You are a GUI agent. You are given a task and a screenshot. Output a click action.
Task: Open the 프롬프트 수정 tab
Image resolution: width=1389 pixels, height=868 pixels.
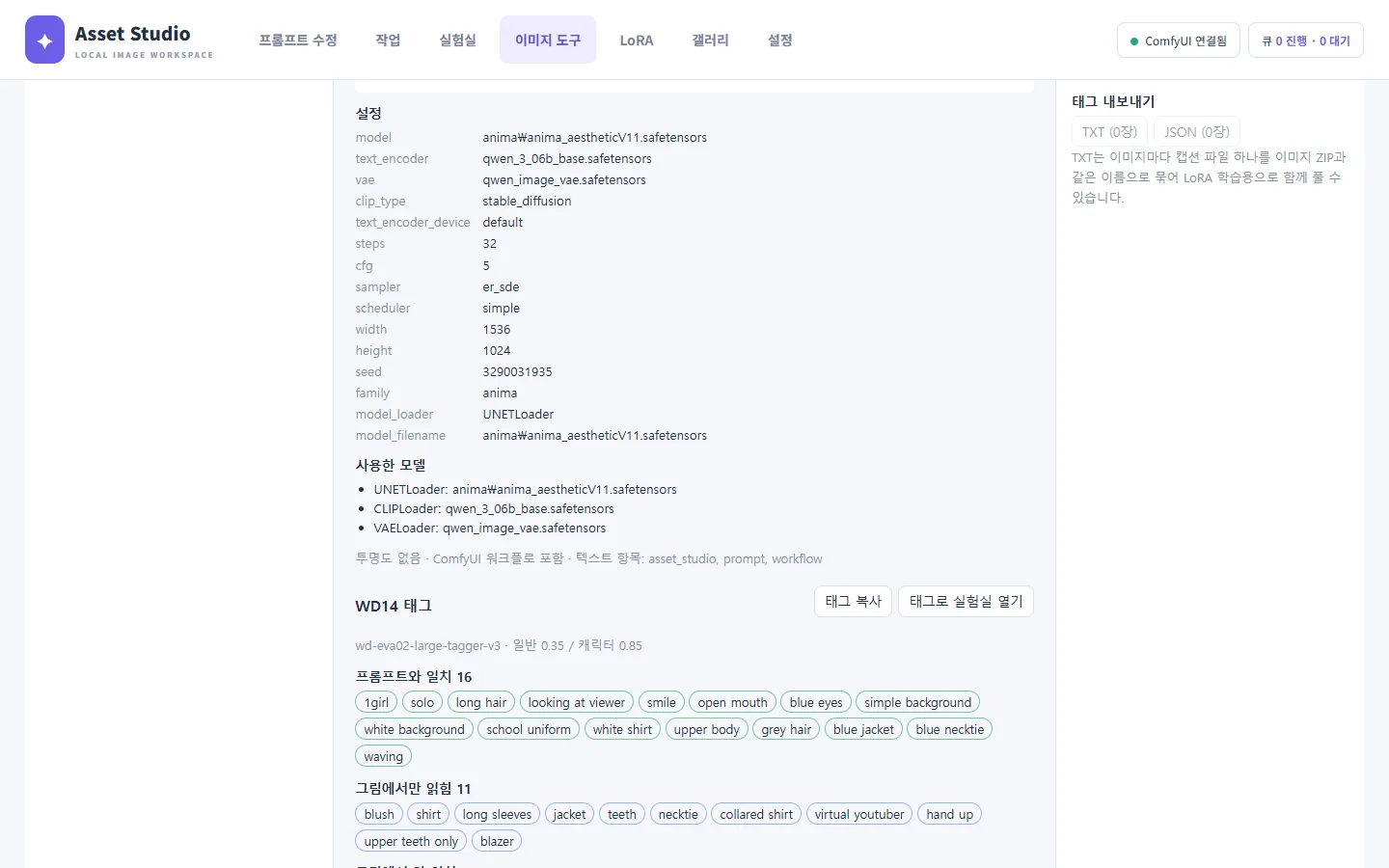pyautogui.click(x=298, y=40)
